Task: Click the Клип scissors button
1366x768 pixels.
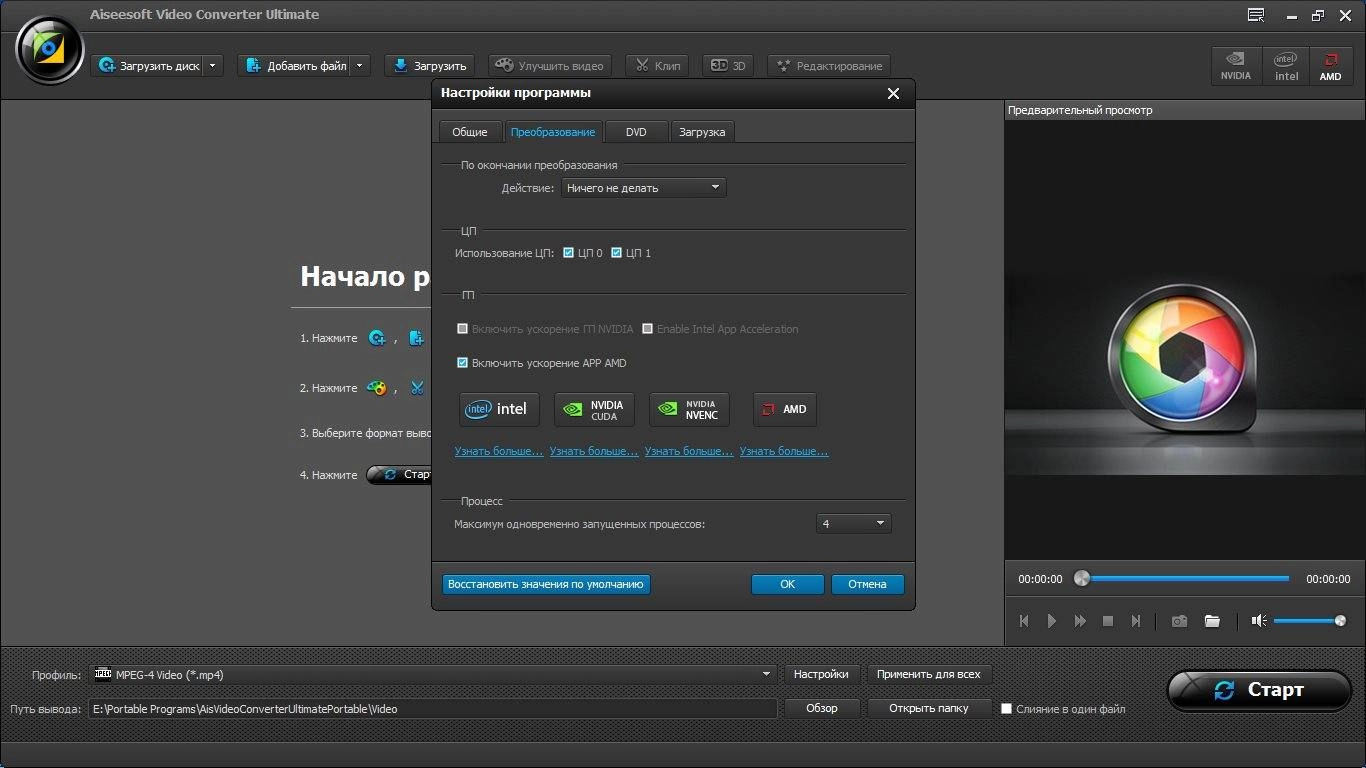Action: (657, 66)
